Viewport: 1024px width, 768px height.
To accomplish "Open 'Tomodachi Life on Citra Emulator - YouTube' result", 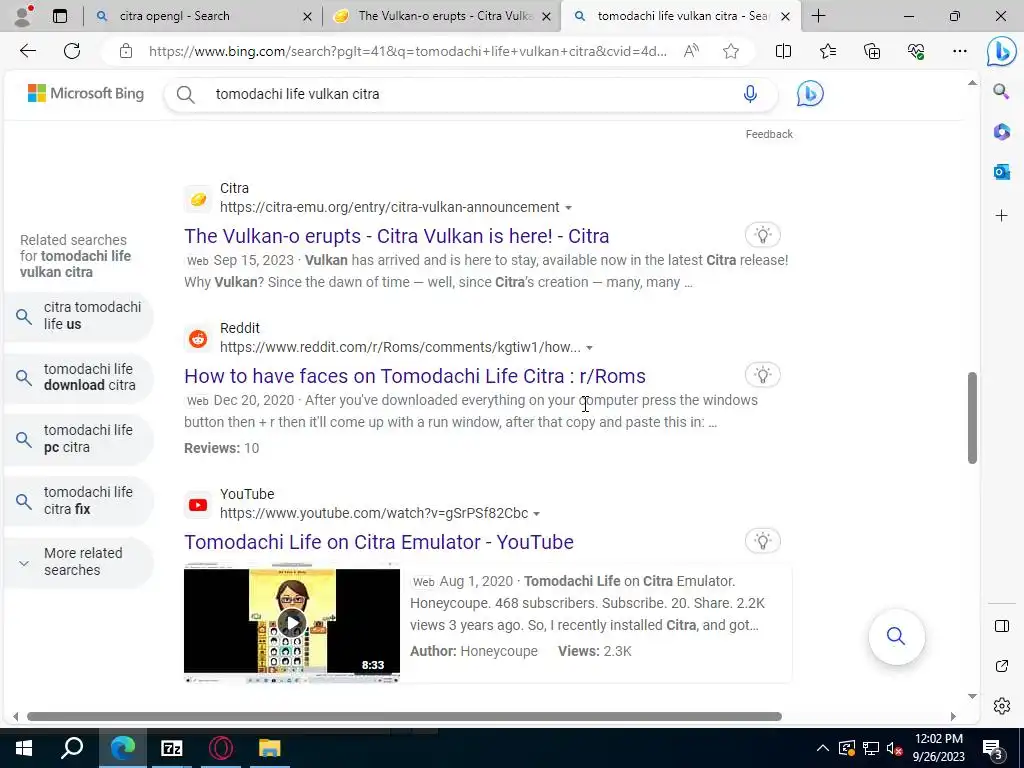I will click(x=379, y=542).
